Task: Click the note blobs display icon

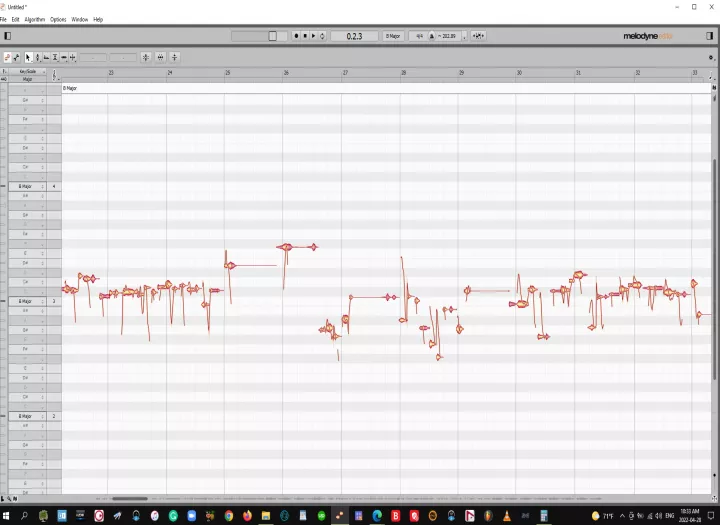Action: tap(7, 57)
